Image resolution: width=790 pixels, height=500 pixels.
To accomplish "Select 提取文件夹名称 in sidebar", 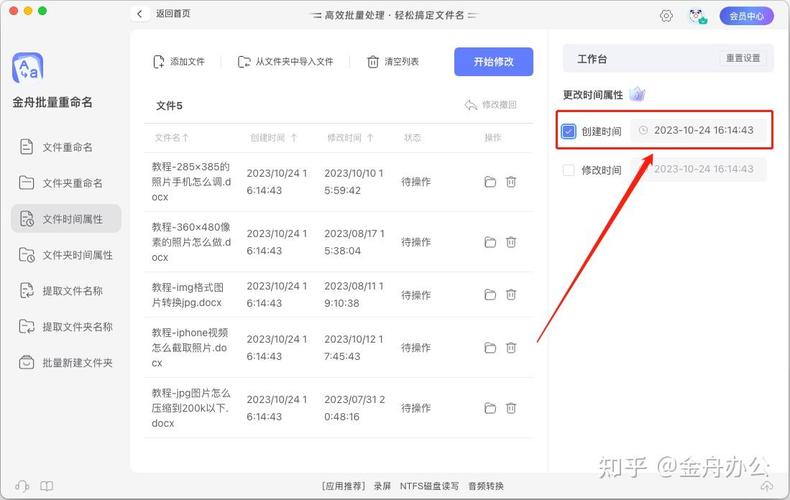I will tap(65, 327).
